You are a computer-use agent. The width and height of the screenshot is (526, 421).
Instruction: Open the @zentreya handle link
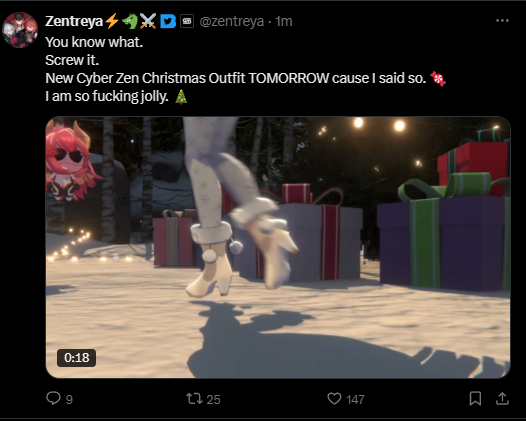click(x=231, y=21)
